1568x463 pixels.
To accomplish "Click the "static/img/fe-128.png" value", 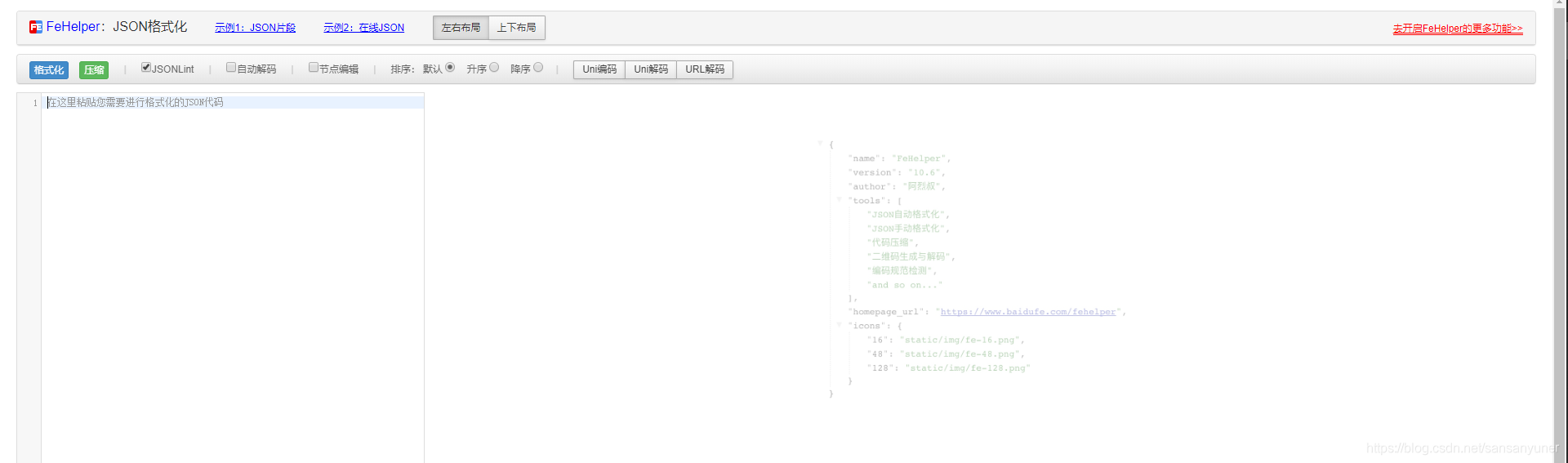I will point(967,367).
